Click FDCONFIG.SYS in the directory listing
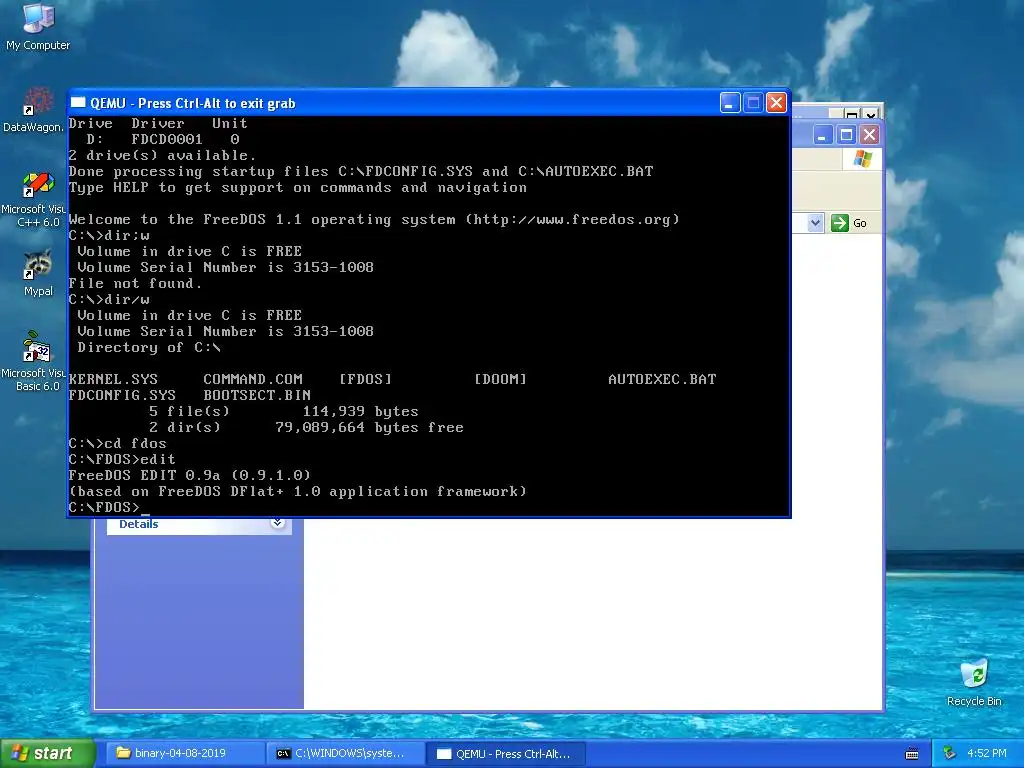The height and width of the screenshot is (768, 1024). [x=122, y=395]
